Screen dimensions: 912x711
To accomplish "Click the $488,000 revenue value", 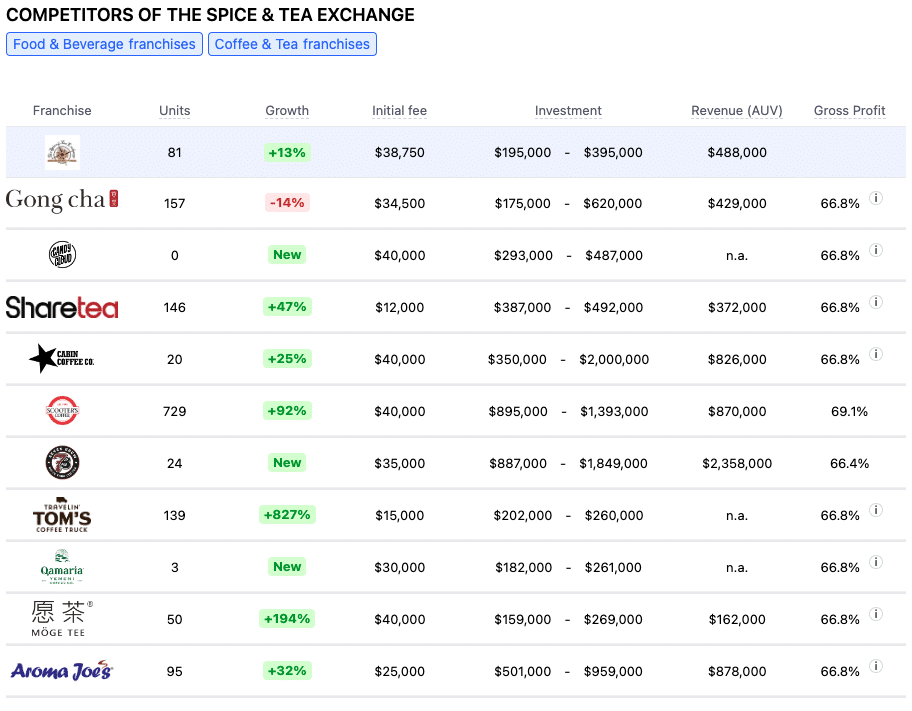I will 737,152.
